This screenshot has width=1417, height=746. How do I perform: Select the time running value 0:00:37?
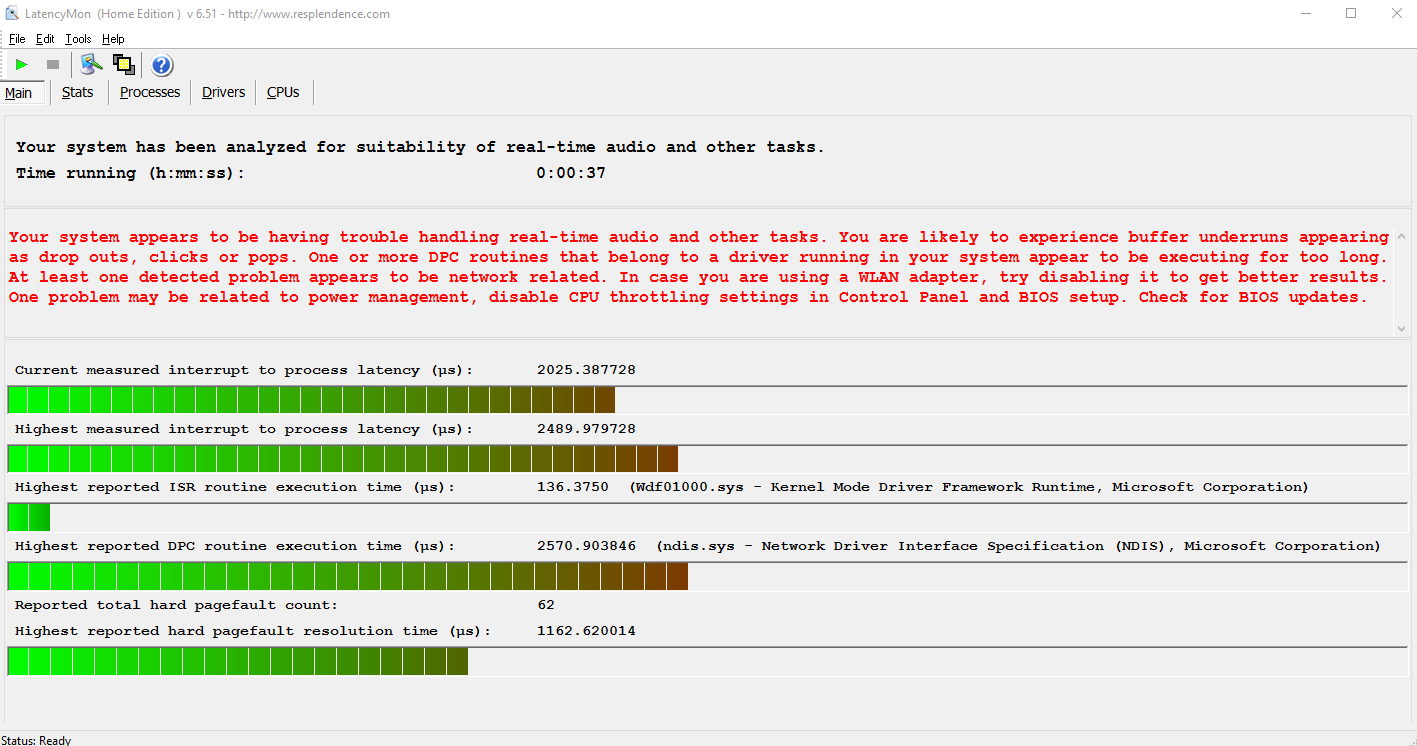[x=571, y=173]
